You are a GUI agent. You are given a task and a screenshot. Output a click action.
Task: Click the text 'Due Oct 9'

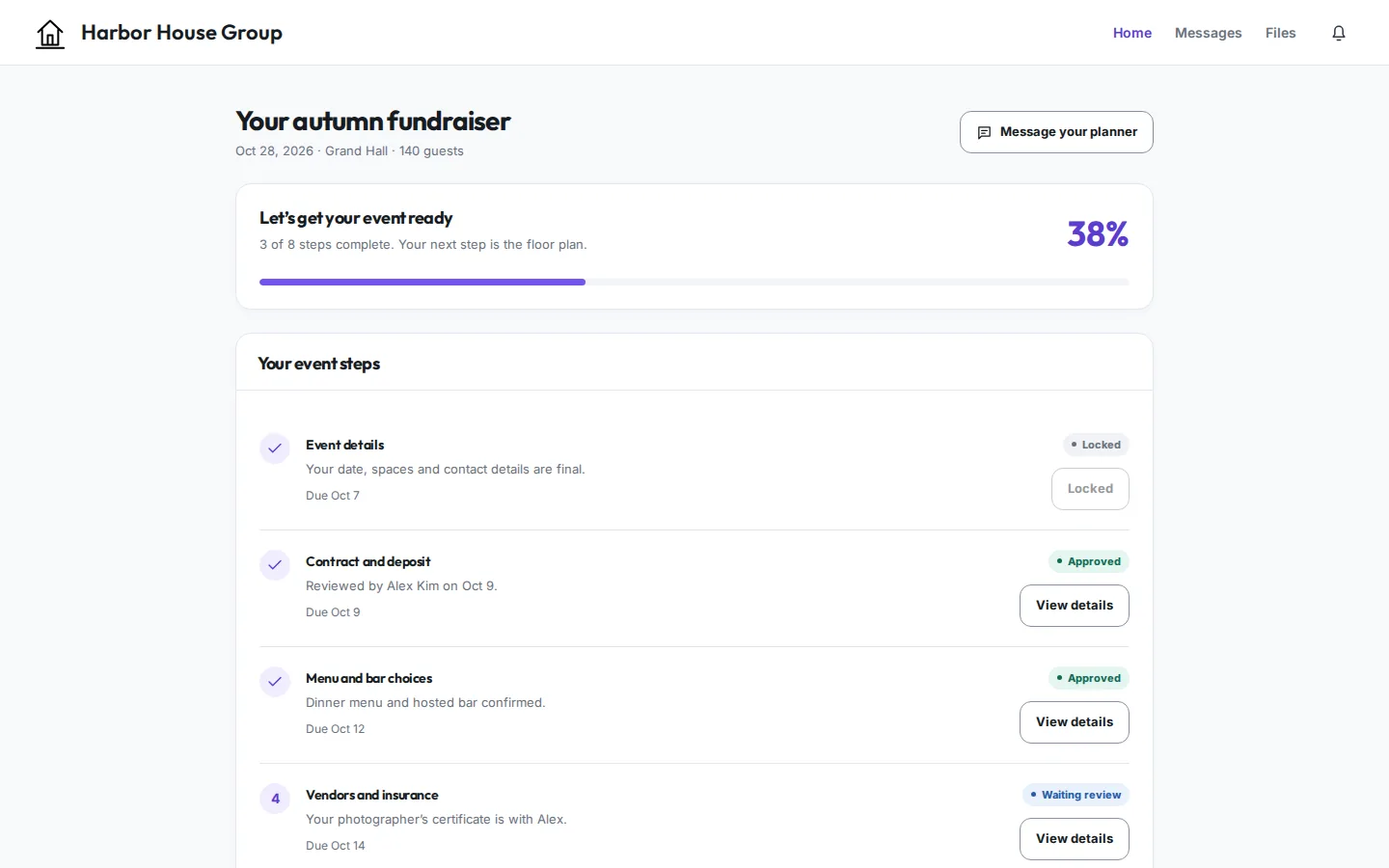[333, 612]
